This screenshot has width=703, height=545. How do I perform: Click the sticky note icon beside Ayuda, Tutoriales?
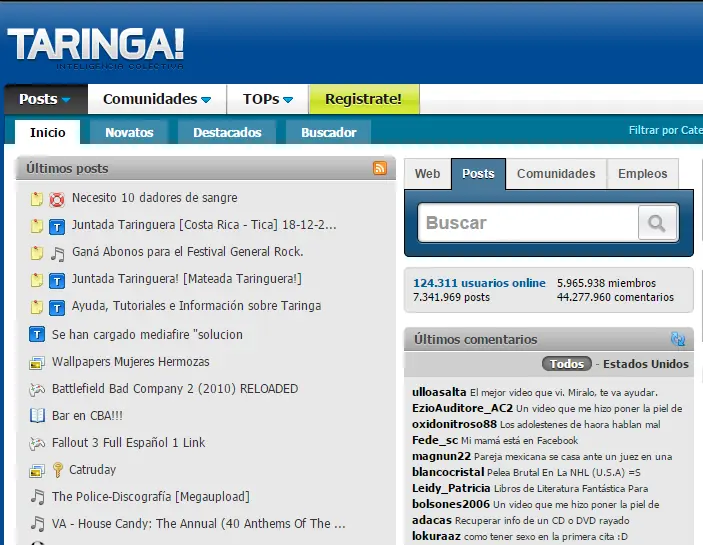(x=37, y=307)
